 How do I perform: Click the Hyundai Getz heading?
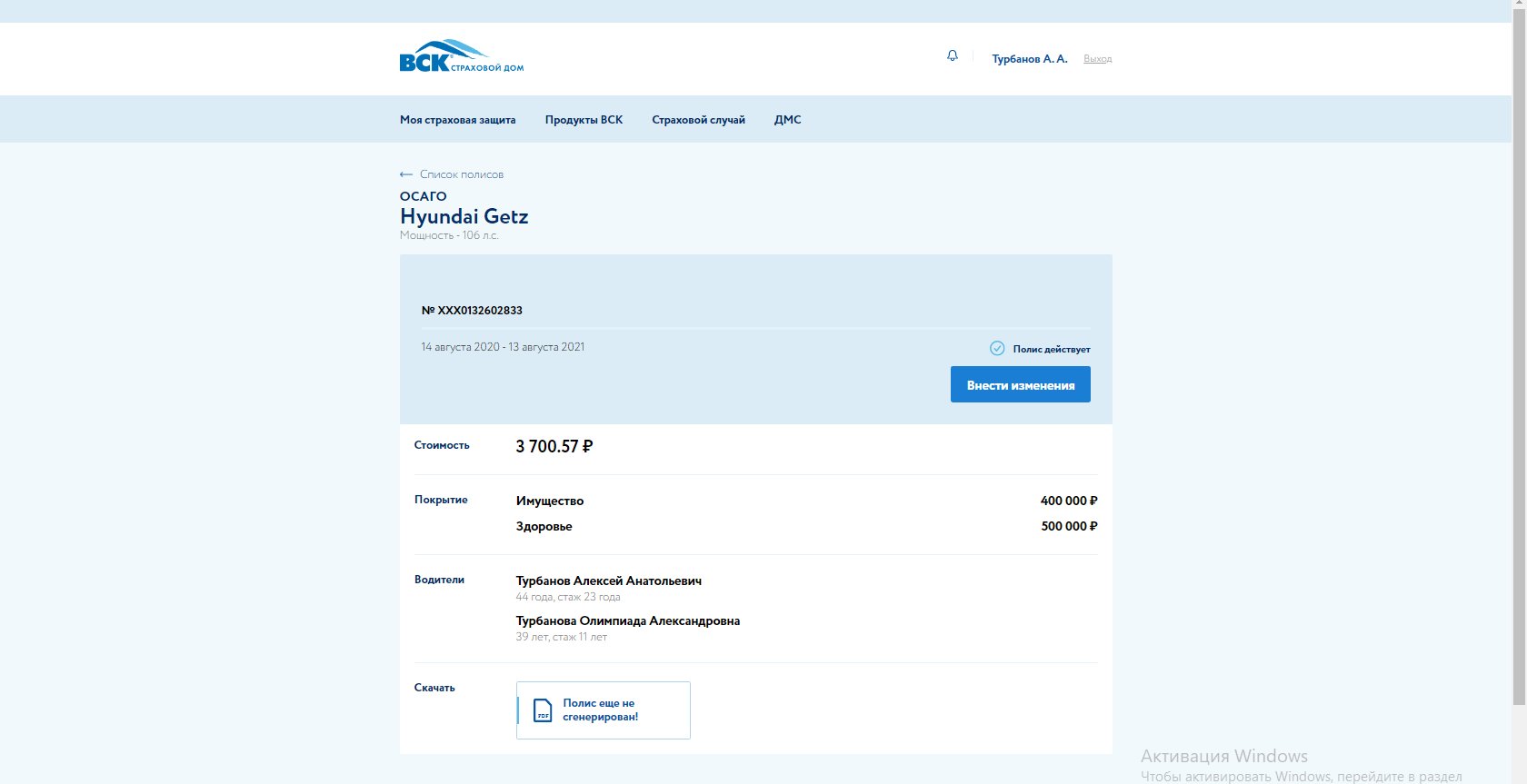pyautogui.click(x=464, y=216)
